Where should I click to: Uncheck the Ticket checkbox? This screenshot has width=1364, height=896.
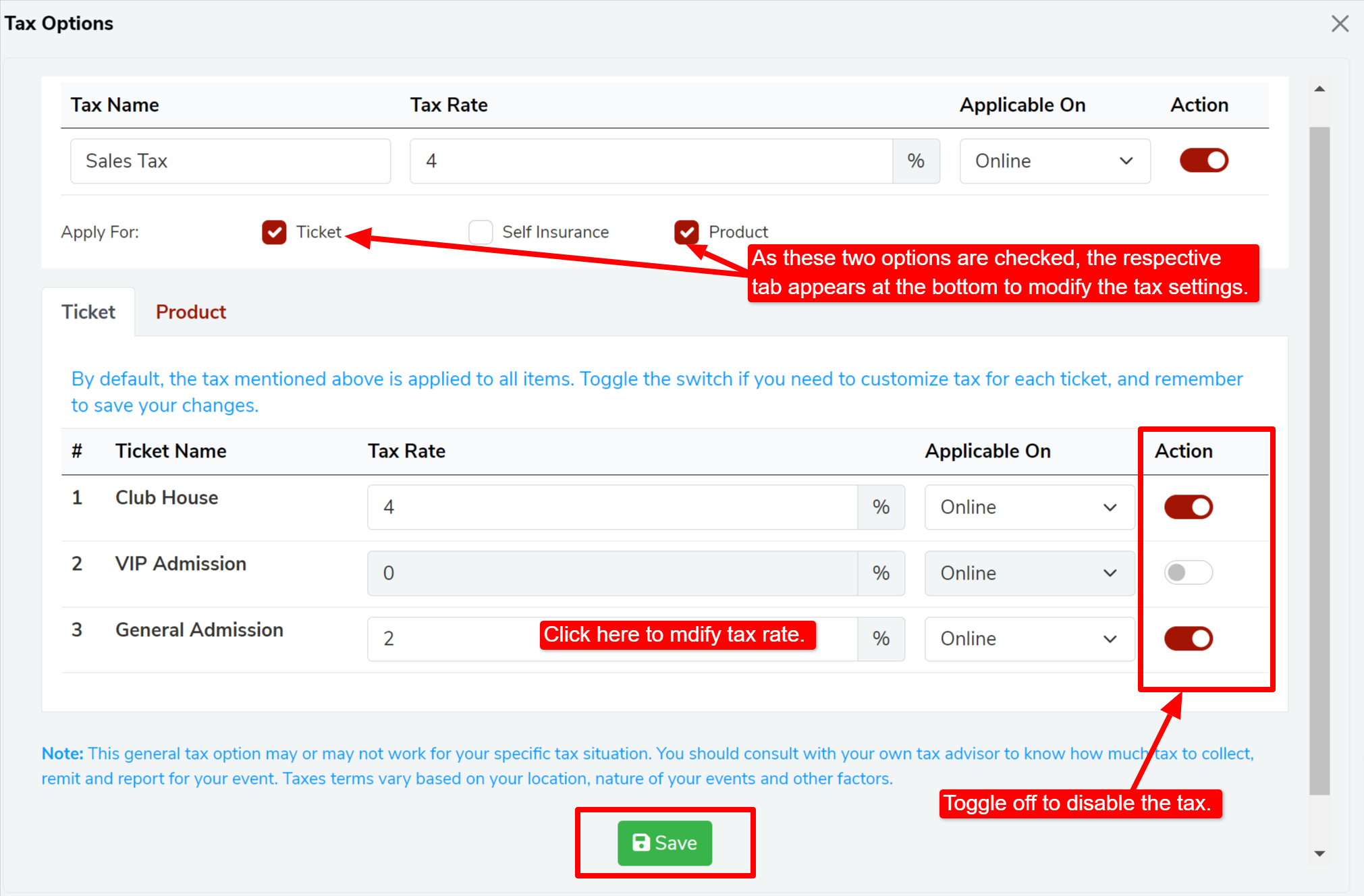click(274, 232)
